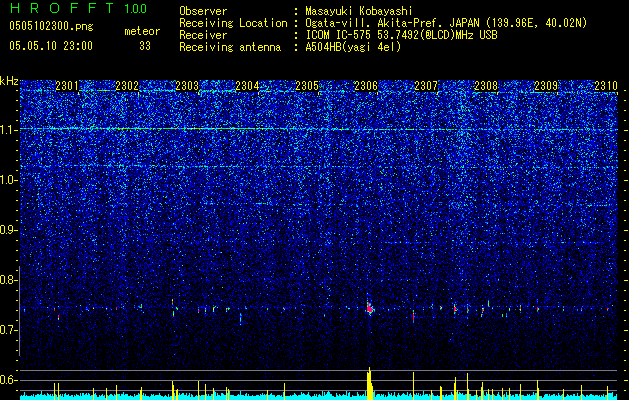Viewport: 629px width, 400px height.
Task: Click the tallest yellow power spike at 2306
Action: pos(369,383)
